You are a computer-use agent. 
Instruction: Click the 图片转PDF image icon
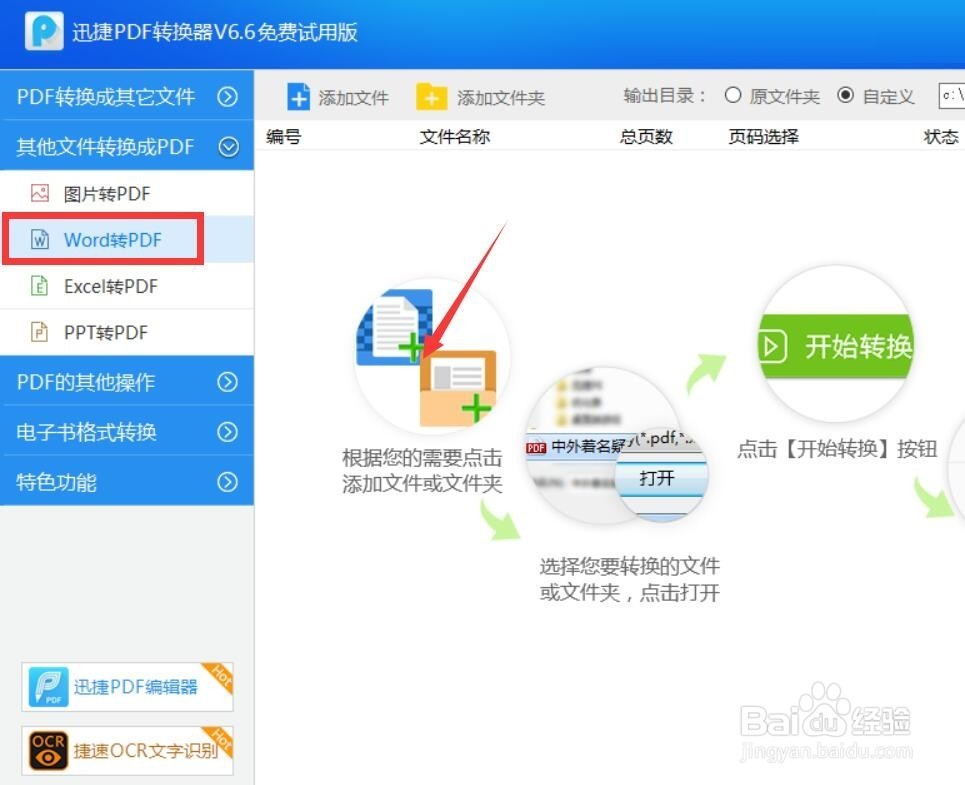(x=40, y=193)
